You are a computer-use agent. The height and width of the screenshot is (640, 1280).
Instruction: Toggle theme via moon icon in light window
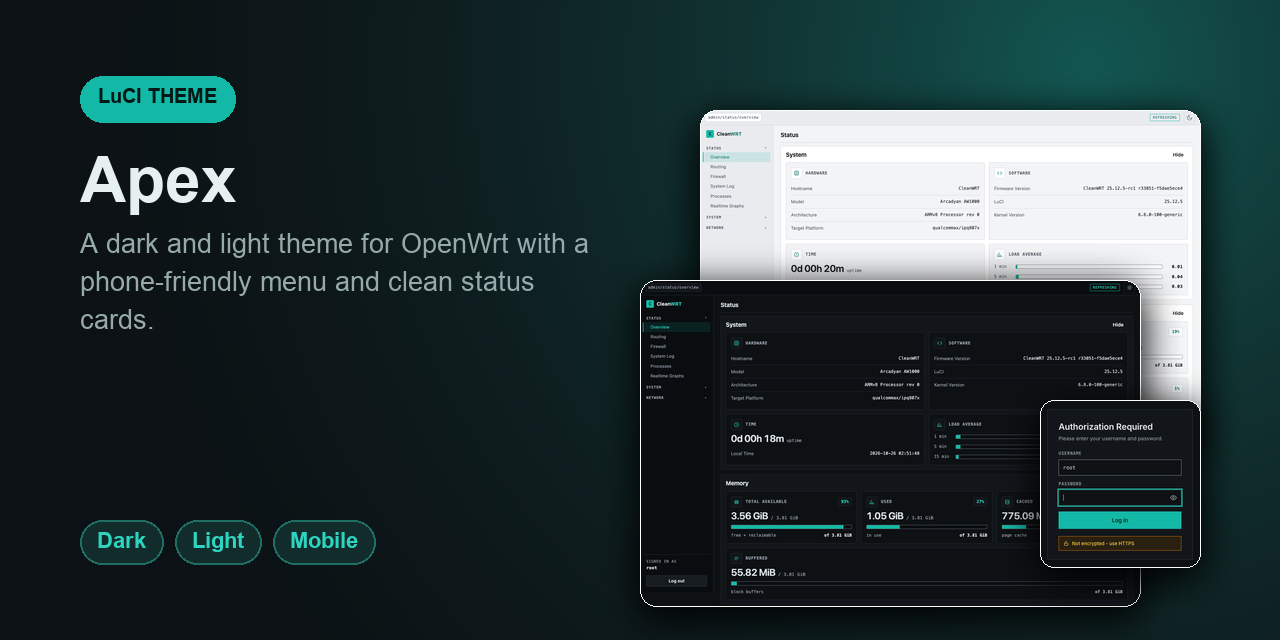click(1189, 117)
